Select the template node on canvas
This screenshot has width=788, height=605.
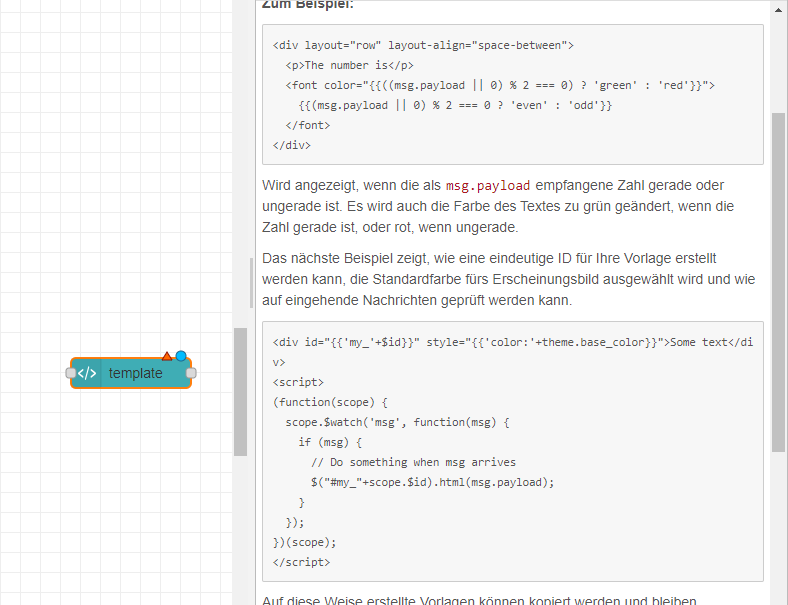[131, 373]
